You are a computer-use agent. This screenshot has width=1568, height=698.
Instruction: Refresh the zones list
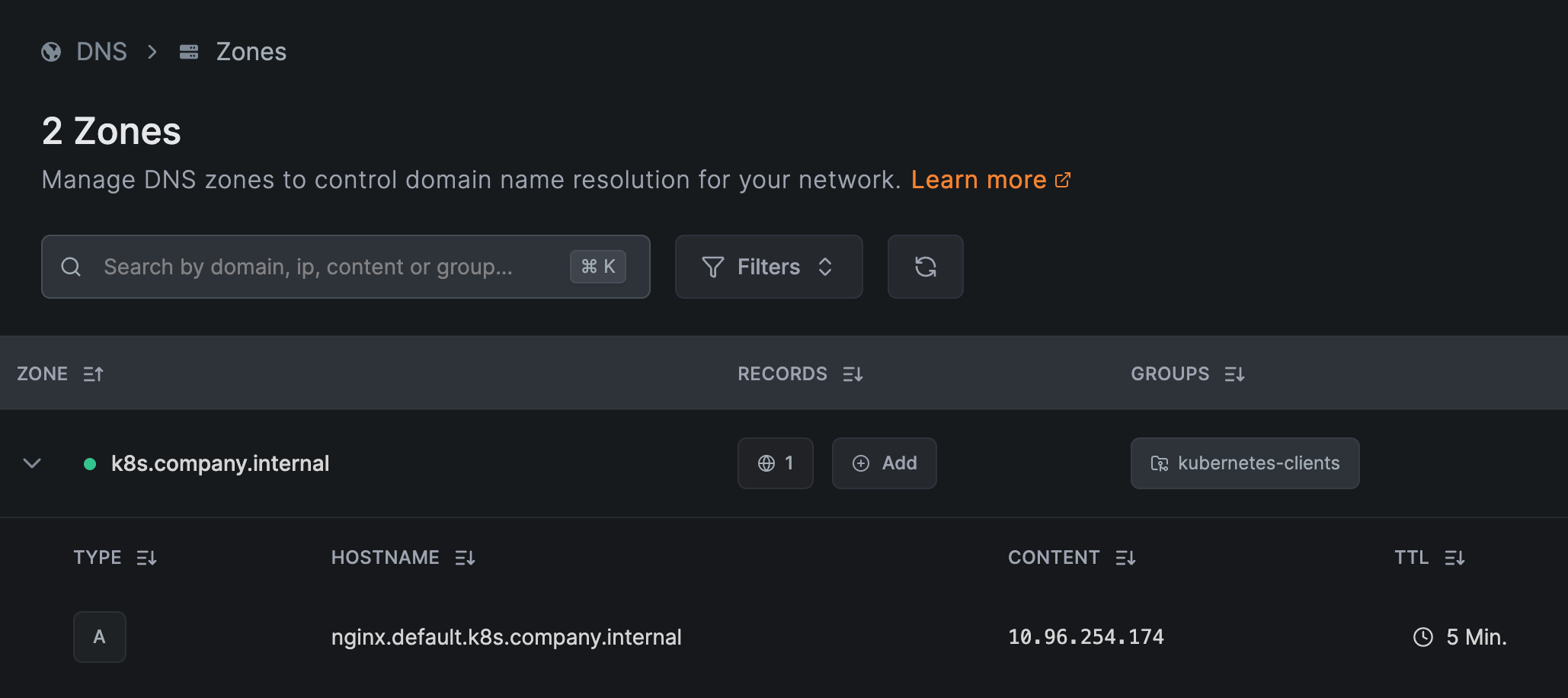926,267
